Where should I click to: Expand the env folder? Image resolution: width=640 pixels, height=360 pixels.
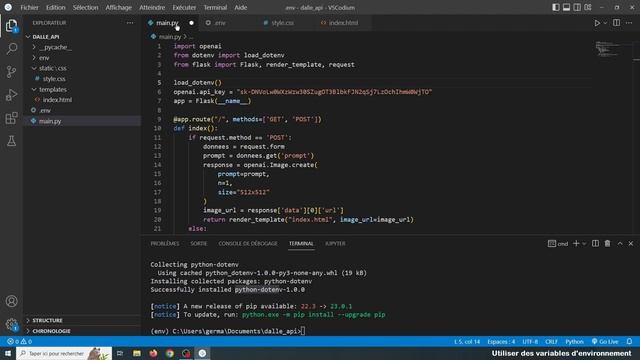(x=44, y=58)
